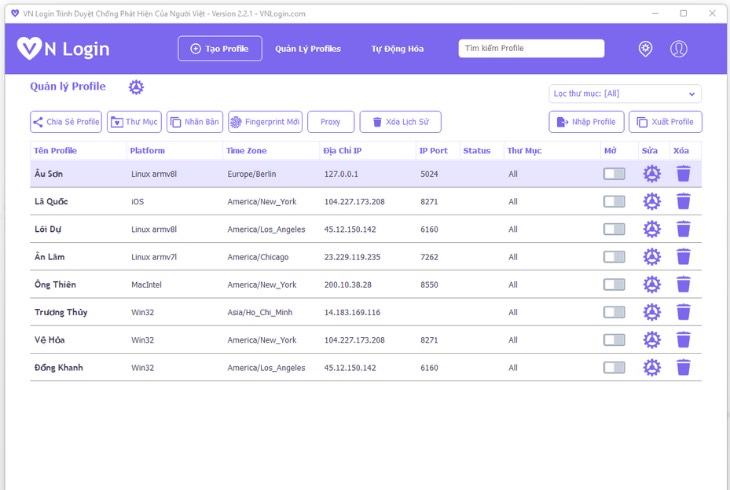Viewport: 730px width, 490px height.
Task: Select the Lôi Dự profile name
Action: click(x=47, y=229)
